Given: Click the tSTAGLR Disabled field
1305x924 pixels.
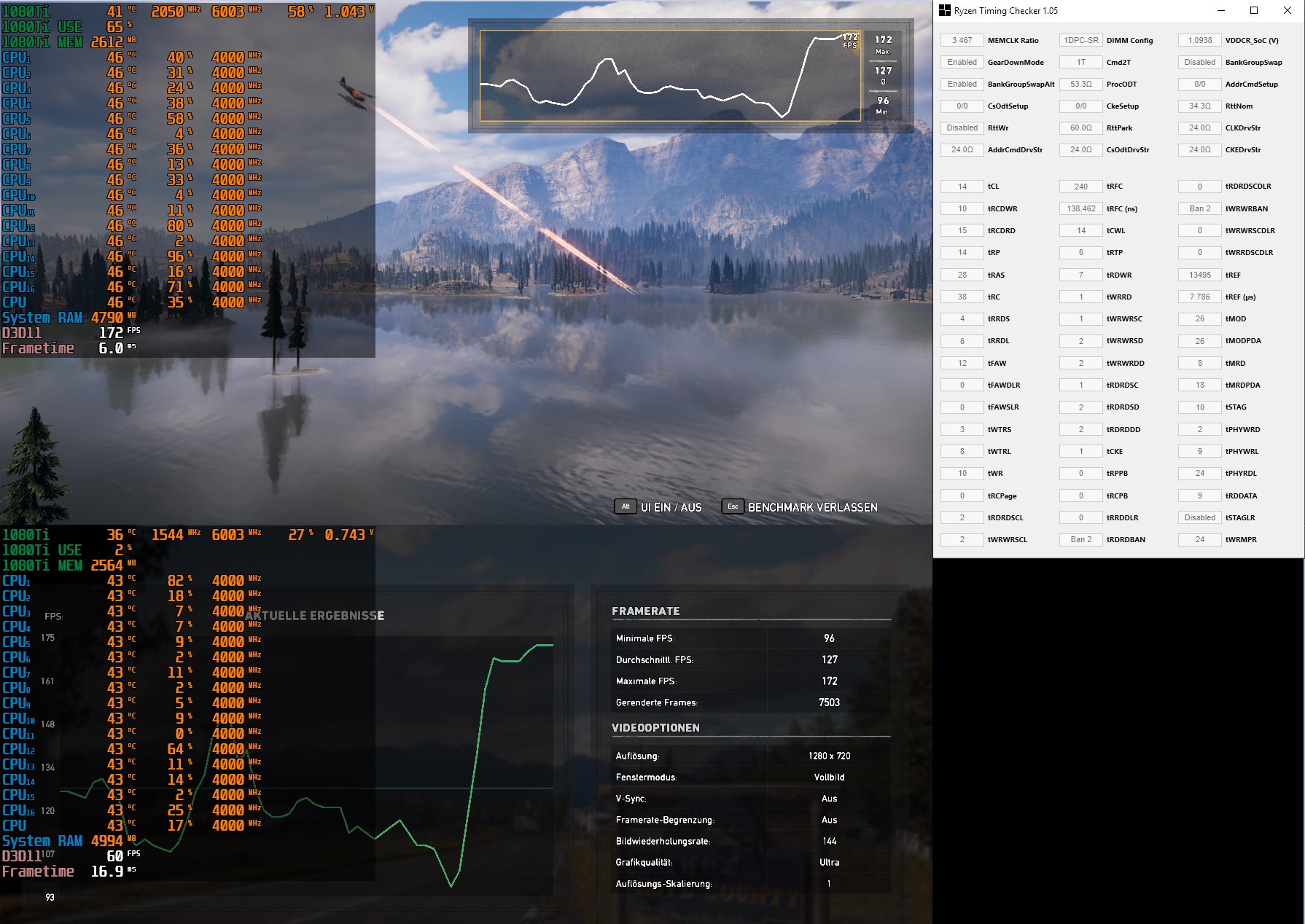Looking at the screenshot, I should coord(1200,518).
